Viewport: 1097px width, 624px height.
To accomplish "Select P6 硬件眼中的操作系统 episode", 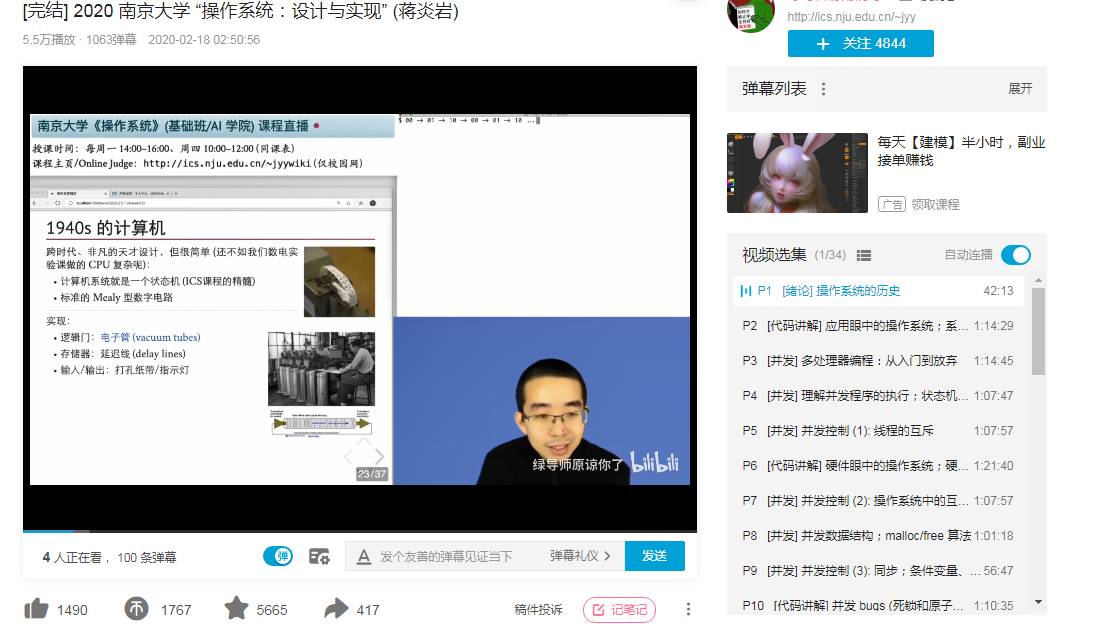I will (879, 465).
